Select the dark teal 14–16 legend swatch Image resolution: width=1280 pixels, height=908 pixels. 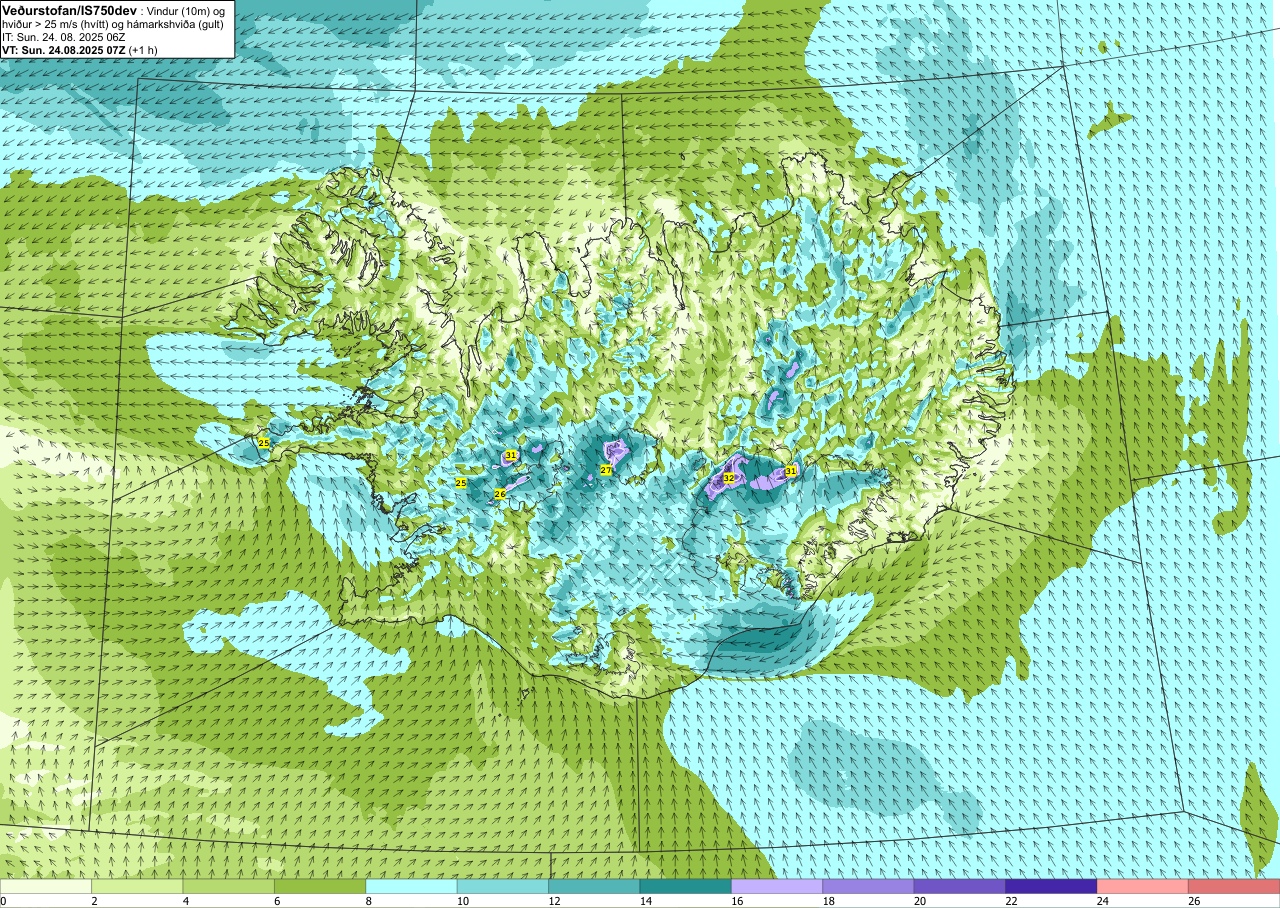pos(686,886)
